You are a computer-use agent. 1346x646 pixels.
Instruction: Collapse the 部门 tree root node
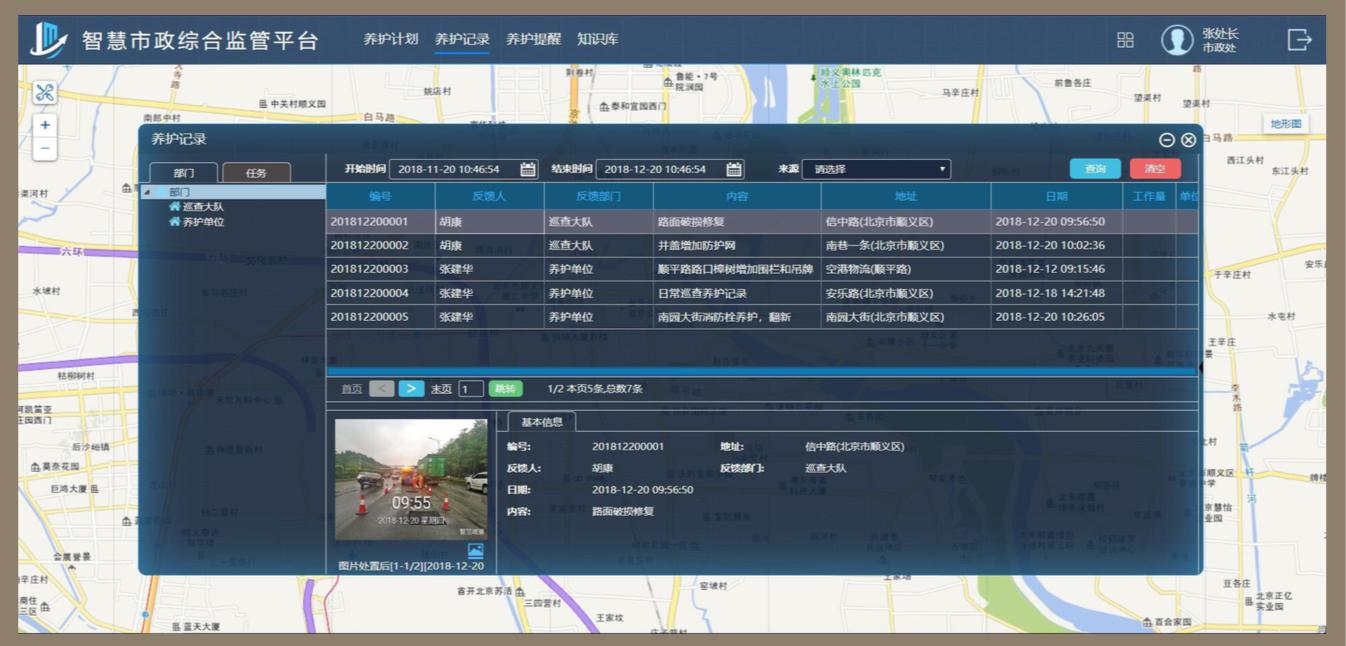[147, 192]
